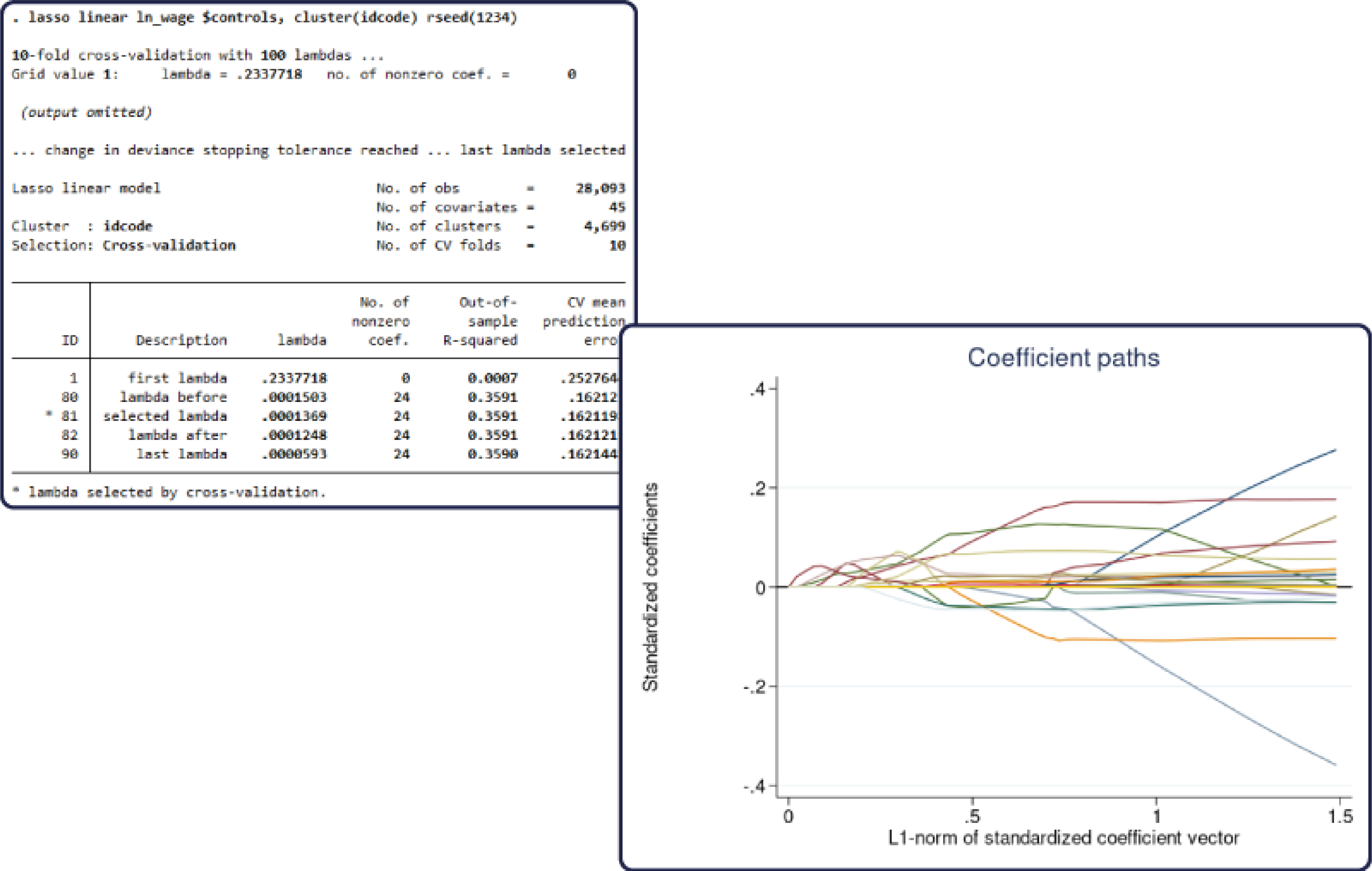Screen dimensions: 1372x871
Task: Click the y-axis tick label -.2
Action: point(754,687)
